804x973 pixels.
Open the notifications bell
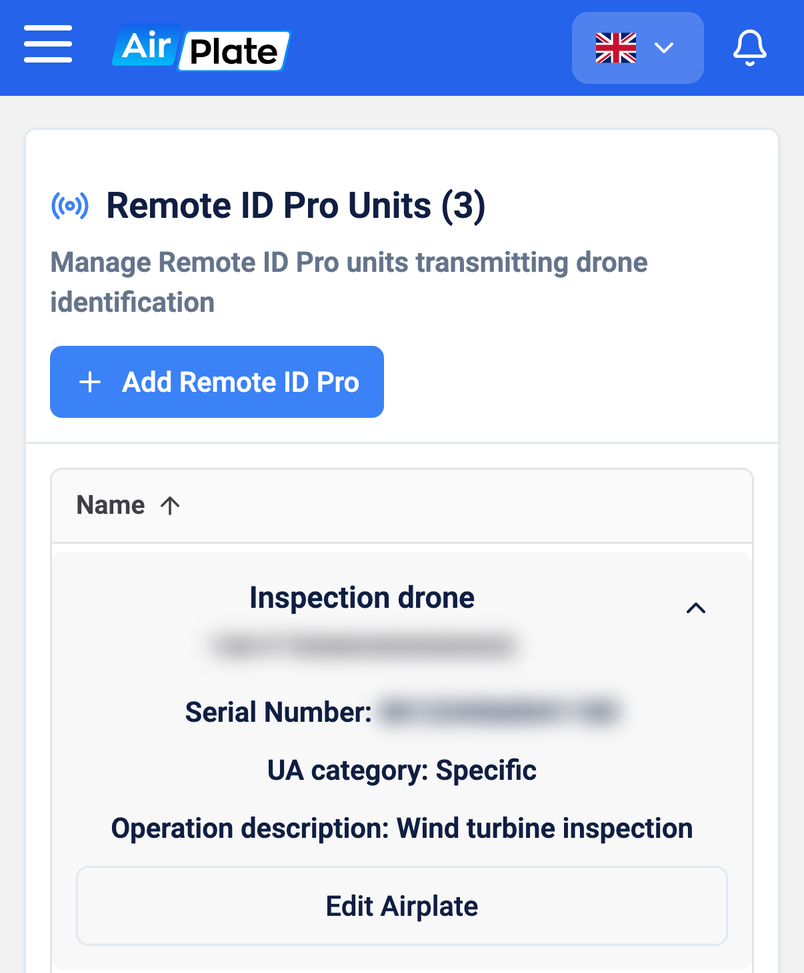pos(749,48)
